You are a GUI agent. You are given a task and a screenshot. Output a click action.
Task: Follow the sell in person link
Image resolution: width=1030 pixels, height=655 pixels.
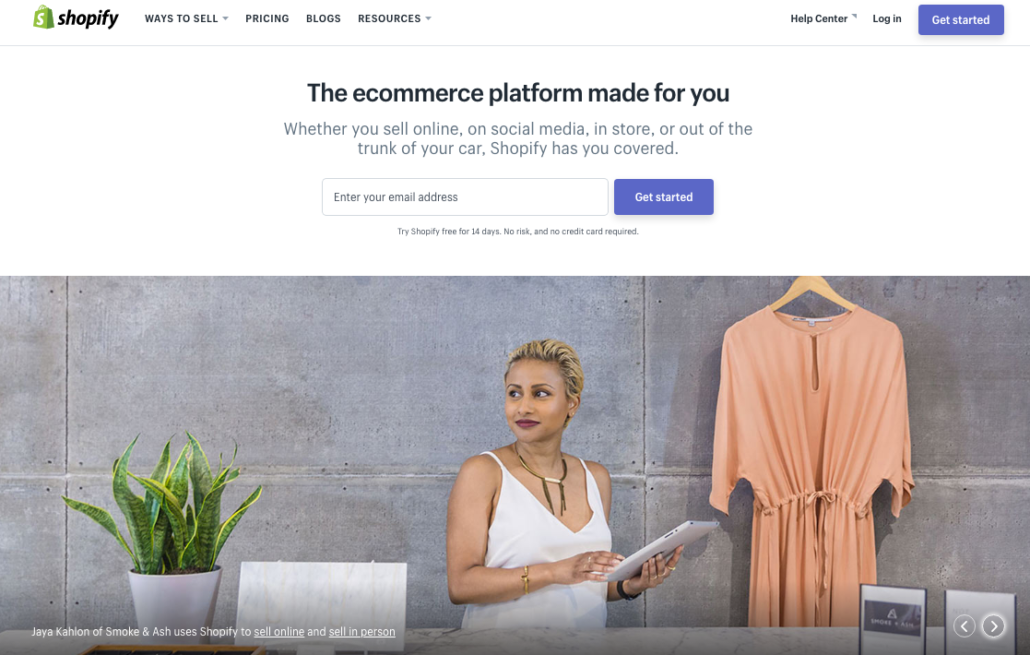[x=362, y=631]
